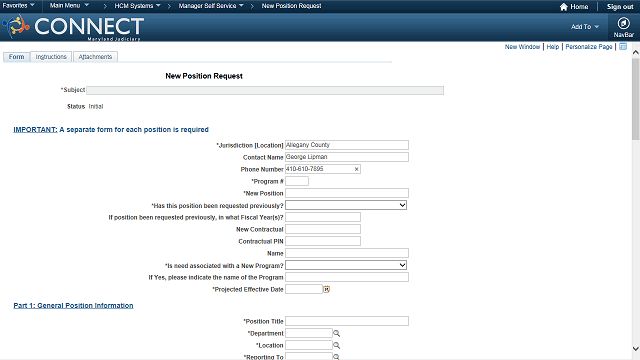Switch to the Instructions tab
This screenshot has width=640, height=360.
tap(51, 56)
